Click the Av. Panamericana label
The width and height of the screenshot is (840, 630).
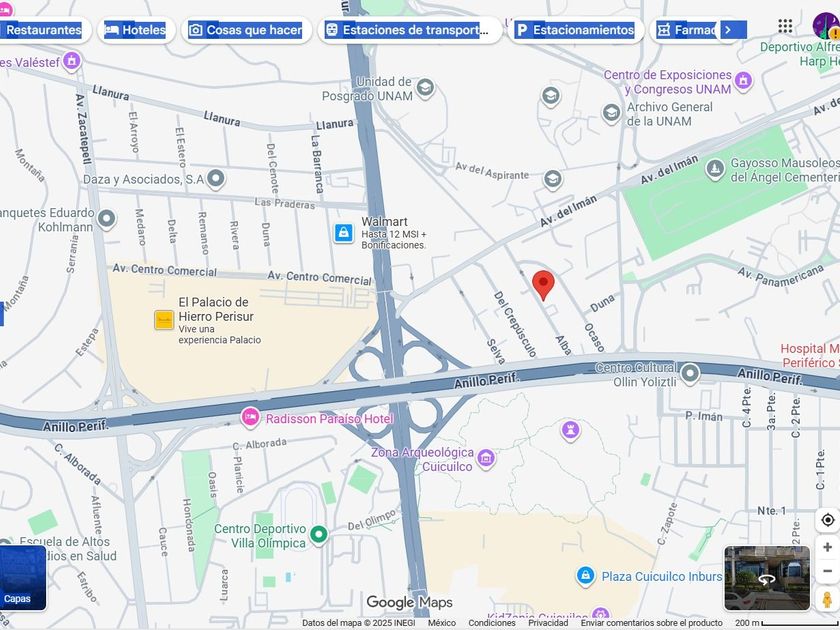point(780,274)
